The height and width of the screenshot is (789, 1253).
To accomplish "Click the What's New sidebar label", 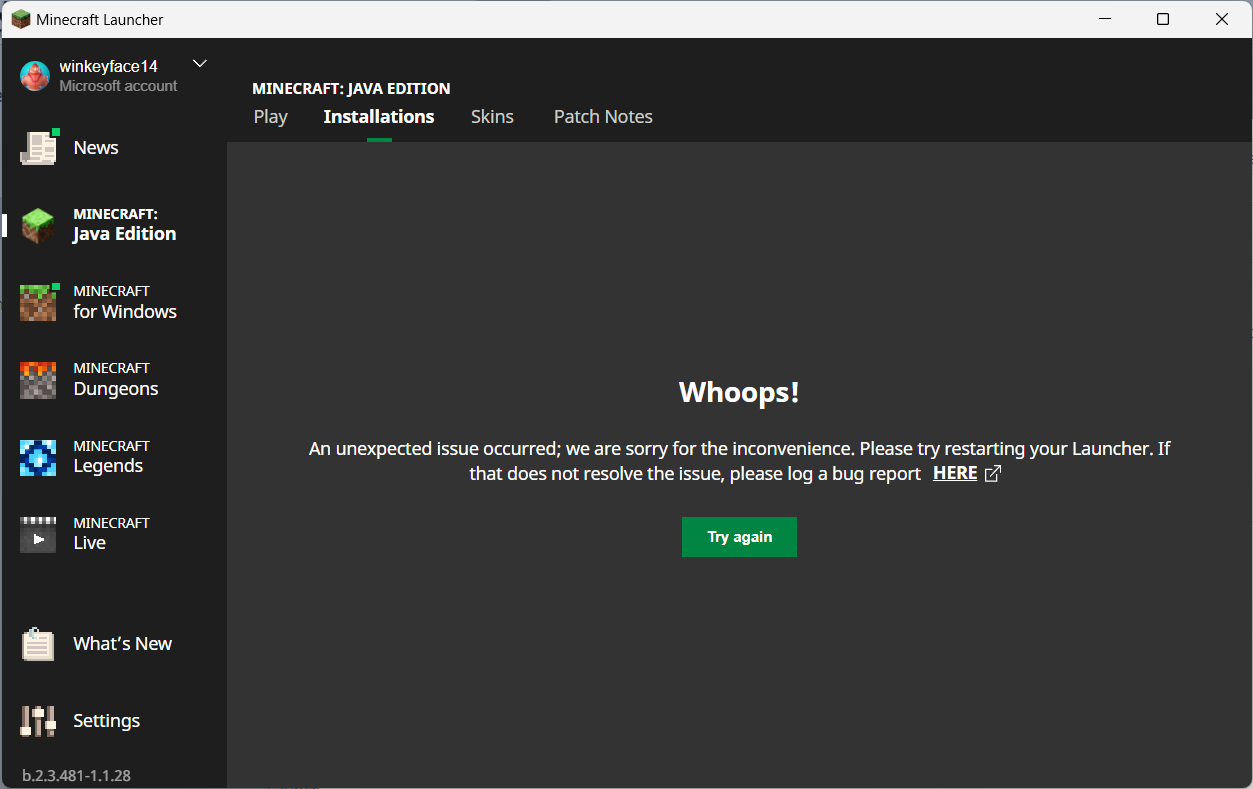I will click(123, 644).
